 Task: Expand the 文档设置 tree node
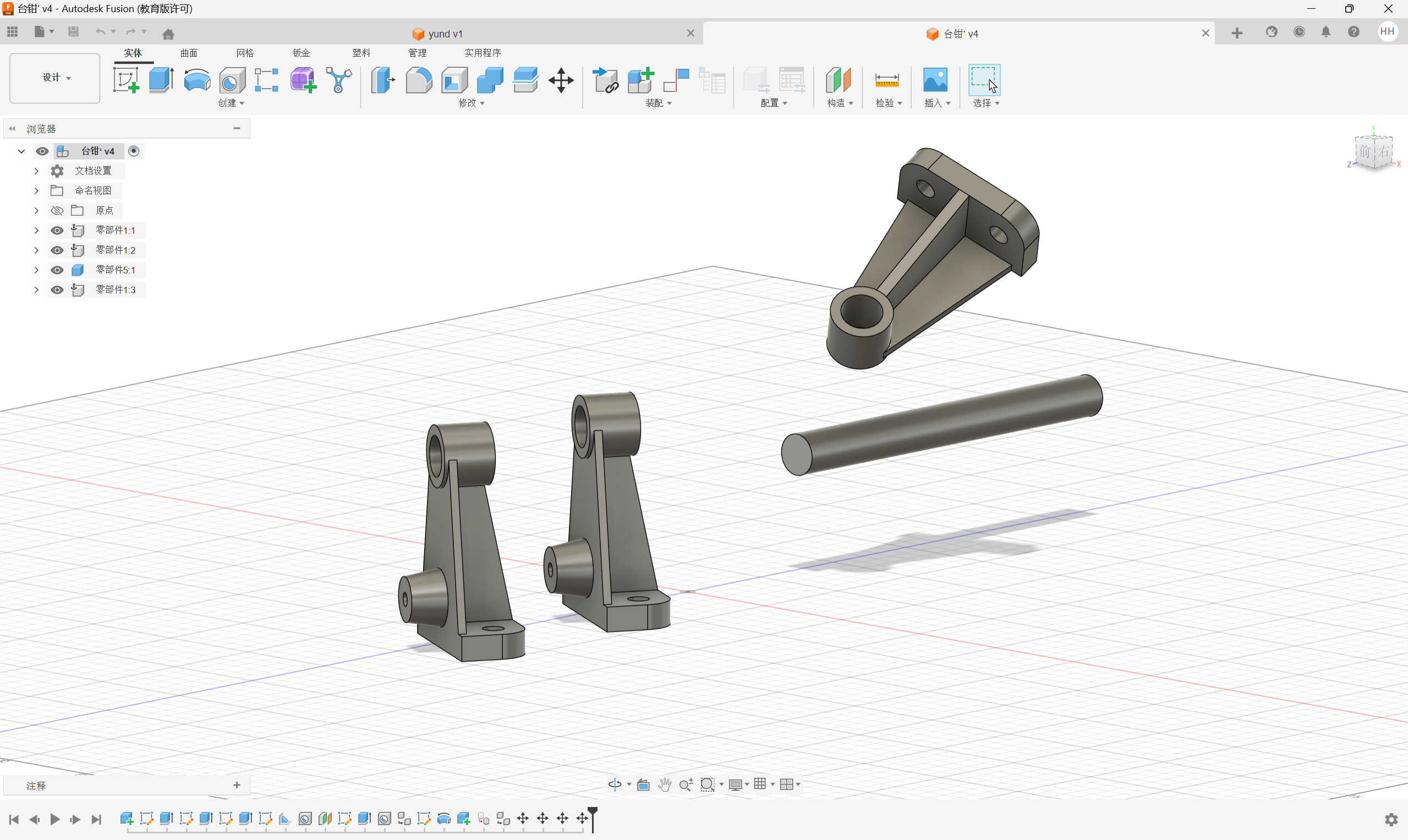(x=36, y=171)
